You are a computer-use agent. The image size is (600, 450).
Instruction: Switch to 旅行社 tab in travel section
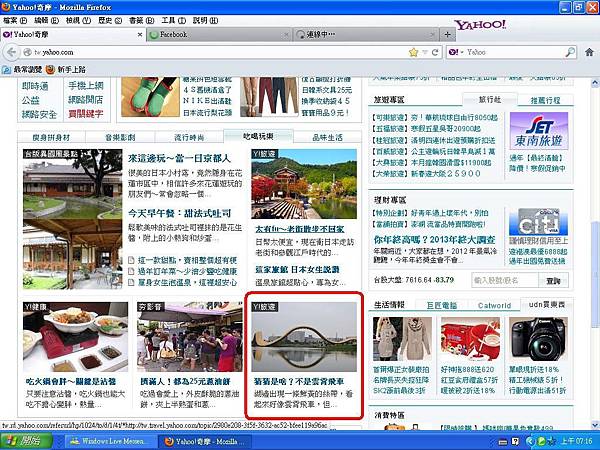click(490, 99)
